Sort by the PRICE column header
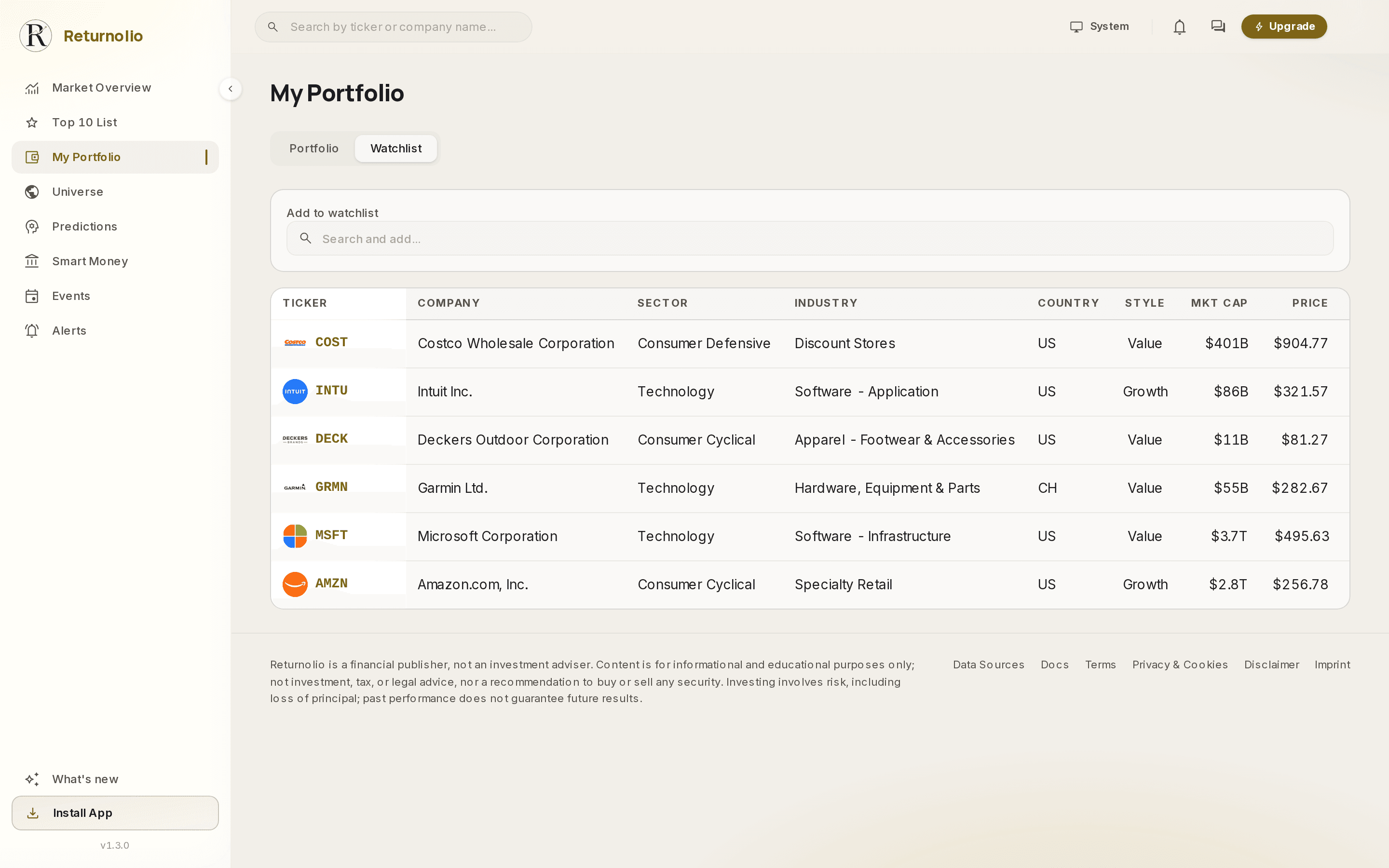The height and width of the screenshot is (868, 1389). (1310, 303)
